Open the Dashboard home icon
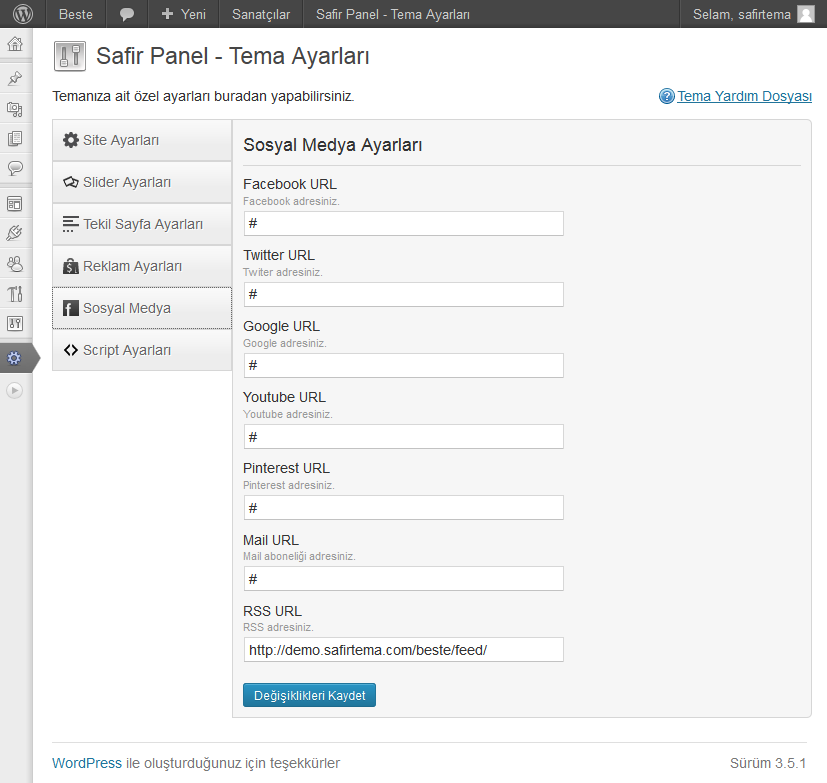827x783 pixels. point(15,45)
